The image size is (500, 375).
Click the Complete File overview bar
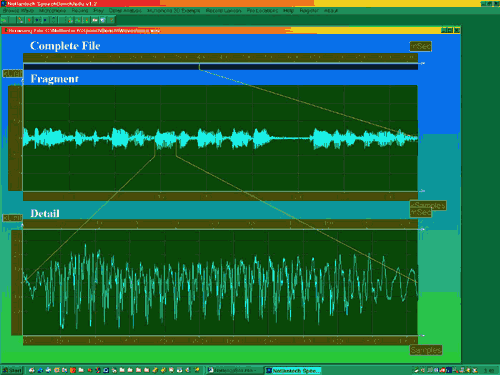click(220, 67)
